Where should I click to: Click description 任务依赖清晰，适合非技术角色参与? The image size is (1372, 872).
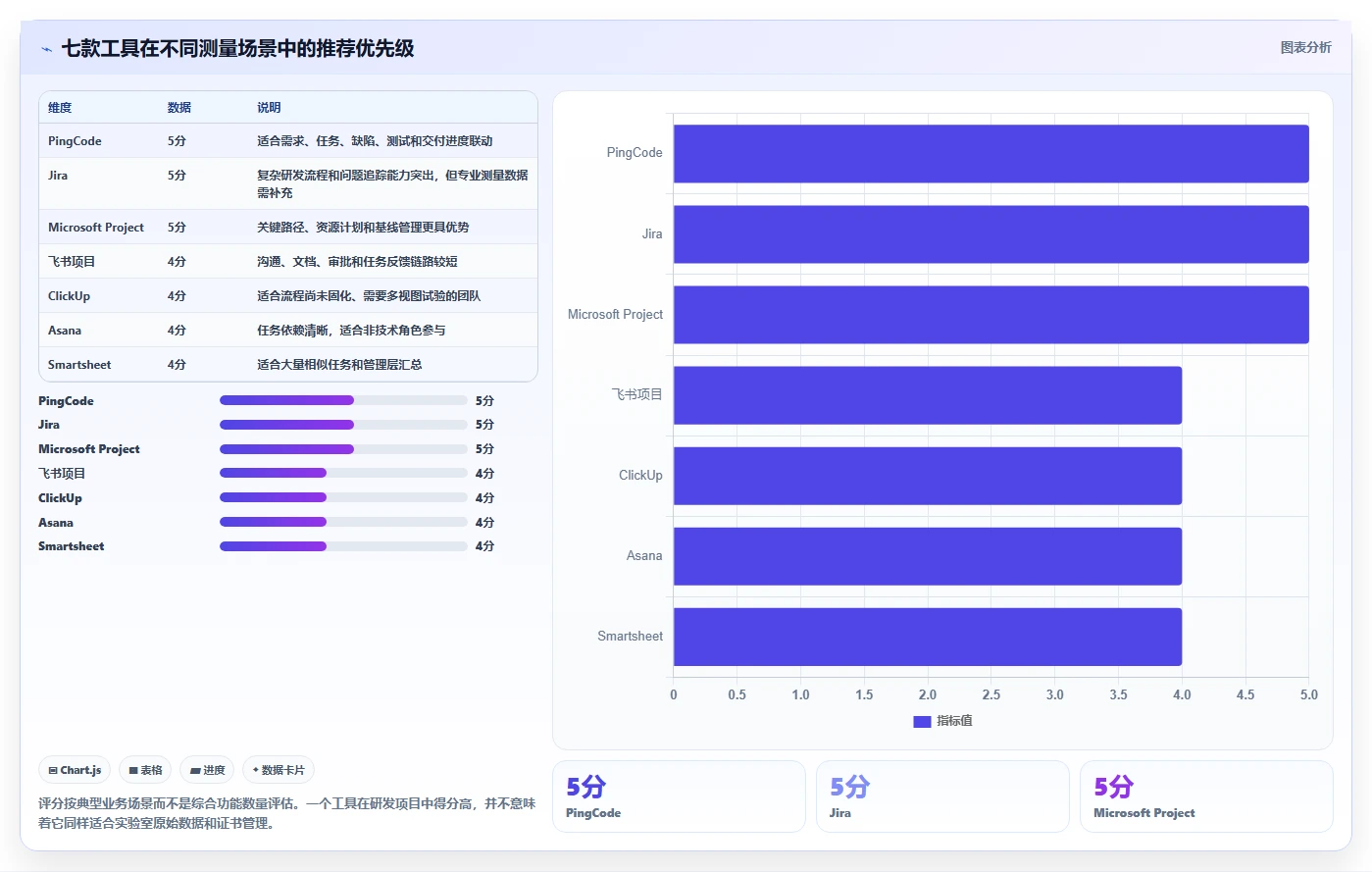(x=351, y=331)
